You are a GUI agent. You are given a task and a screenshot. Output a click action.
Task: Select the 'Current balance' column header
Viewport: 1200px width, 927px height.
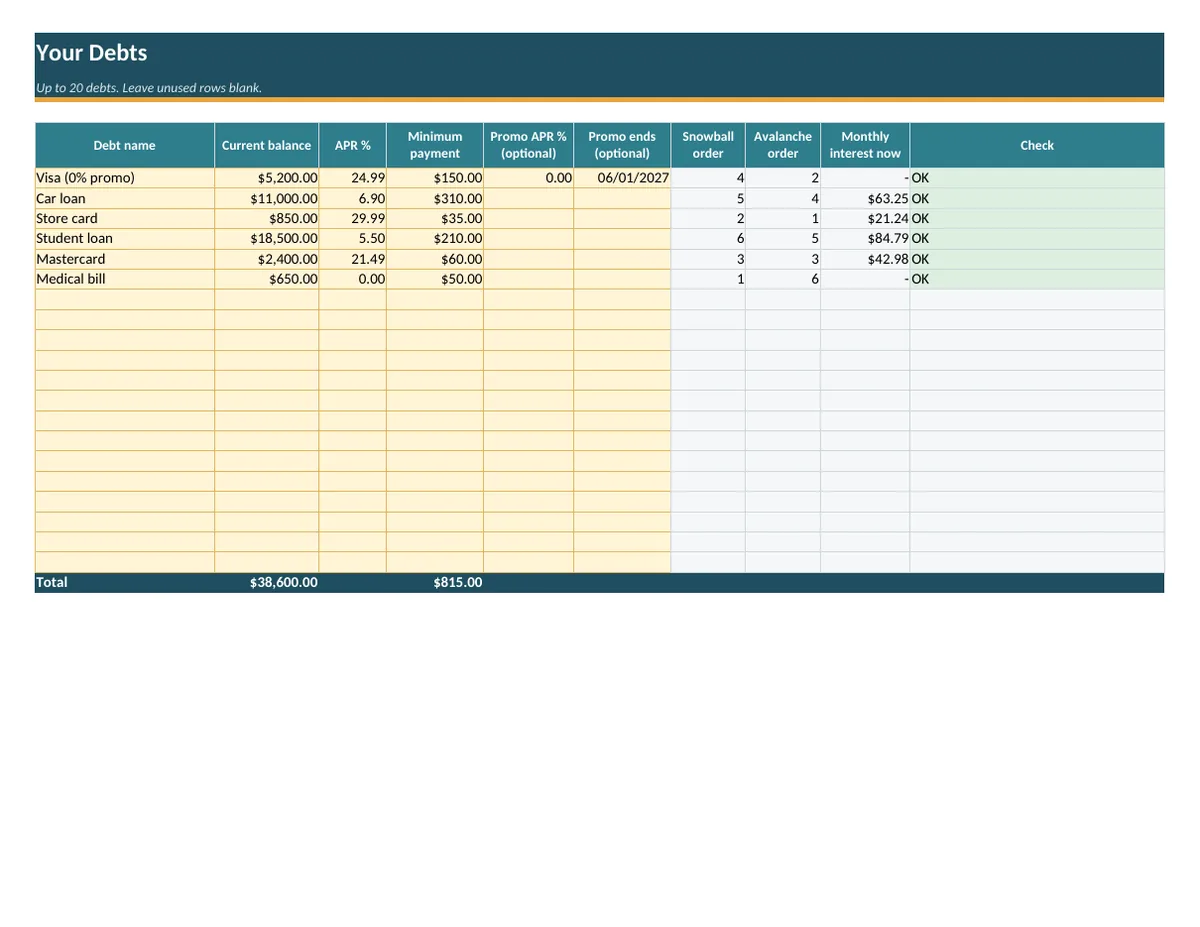(x=266, y=145)
